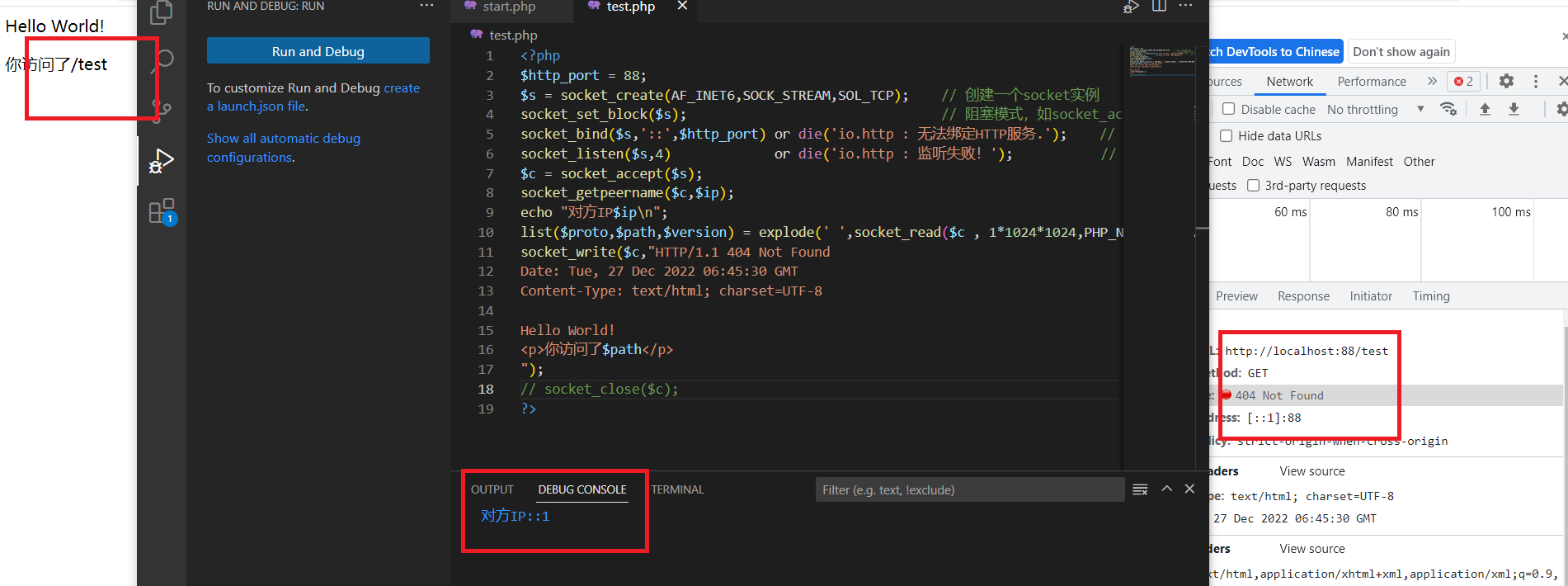
Task: Close the bottom debug panel
Action: click(x=1189, y=489)
